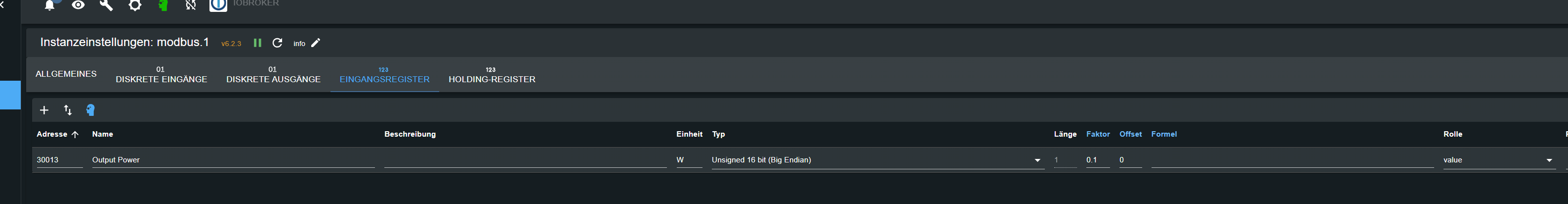Switch to the Allgemeines tab
The height and width of the screenshot is (204, 1568).
[66, 74]
